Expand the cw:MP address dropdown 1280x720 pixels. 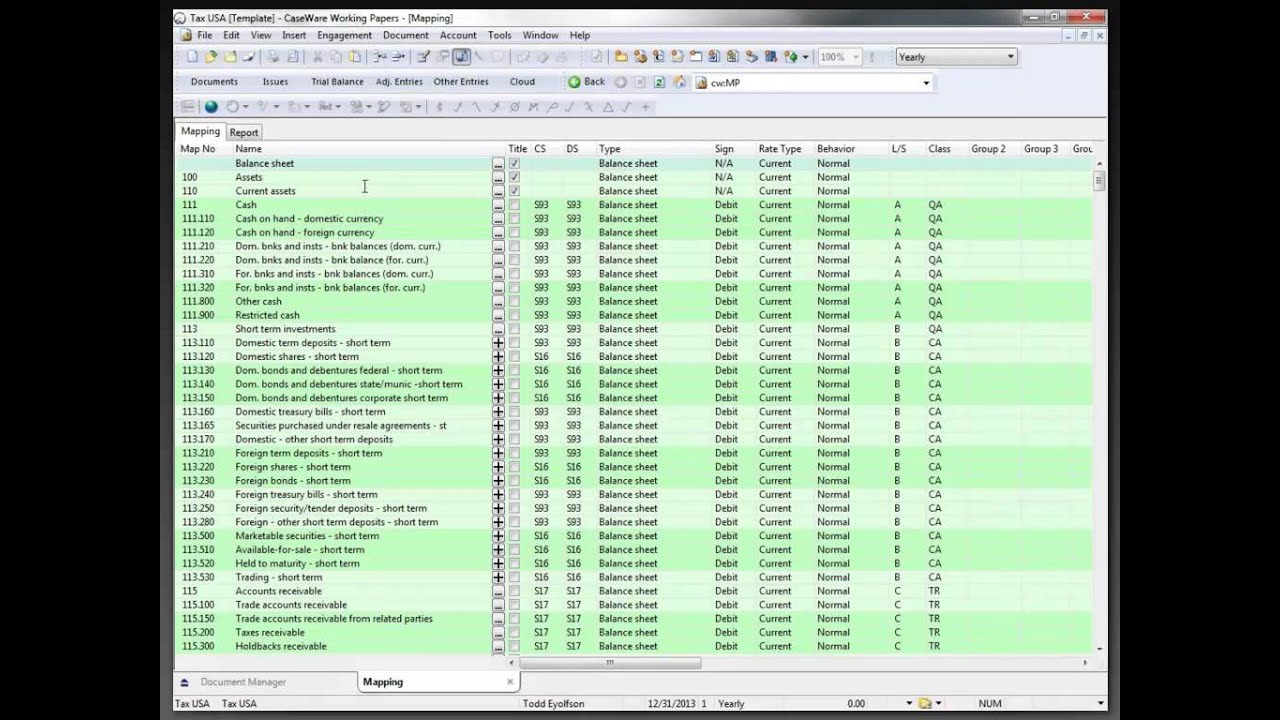[x=926, y=83]
